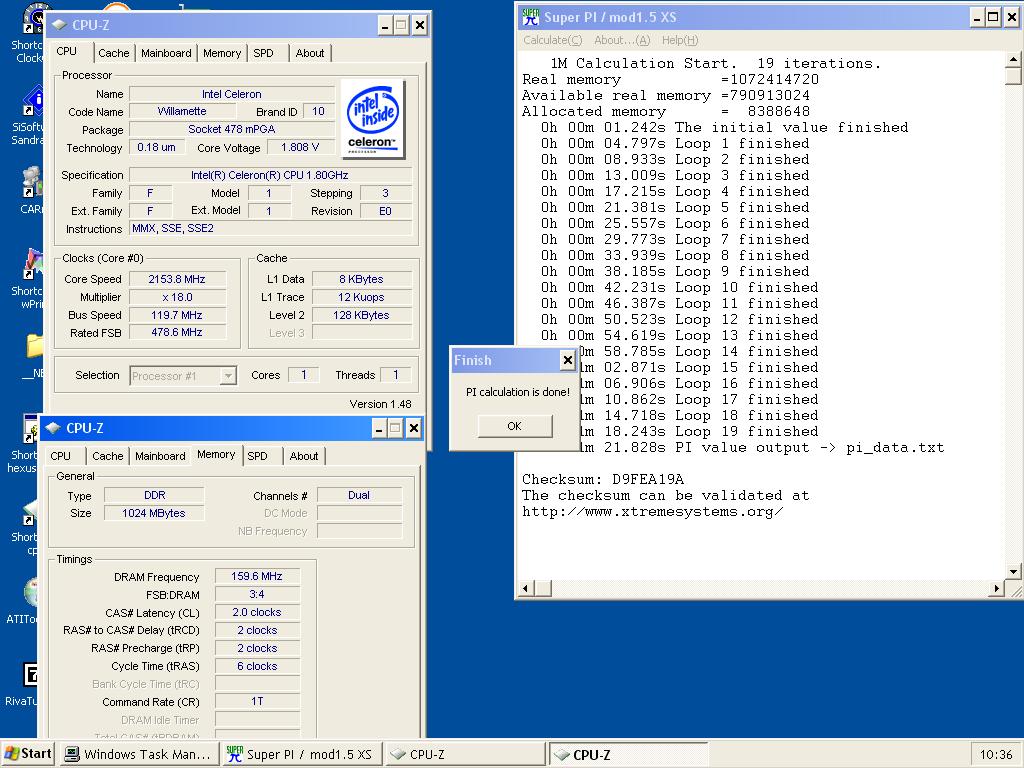This screenshot has width=1024, height=768.
Task: Click the Command Rate value 1T
Action: point(257,701)
